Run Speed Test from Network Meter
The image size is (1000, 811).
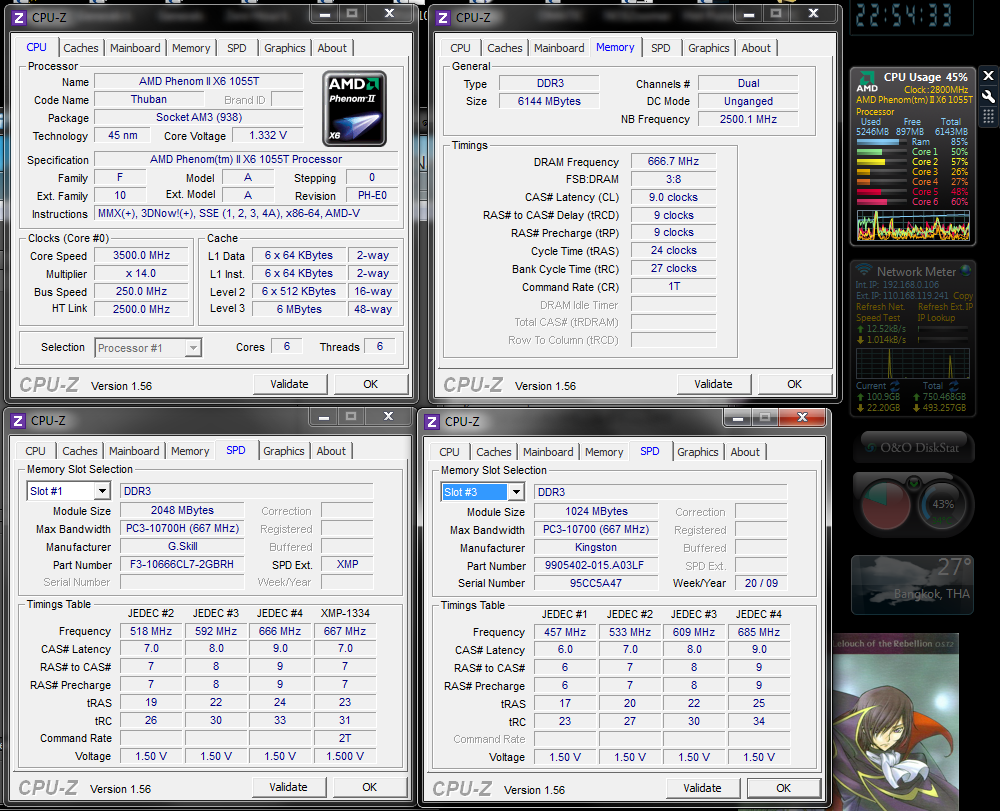click(878, 318)
